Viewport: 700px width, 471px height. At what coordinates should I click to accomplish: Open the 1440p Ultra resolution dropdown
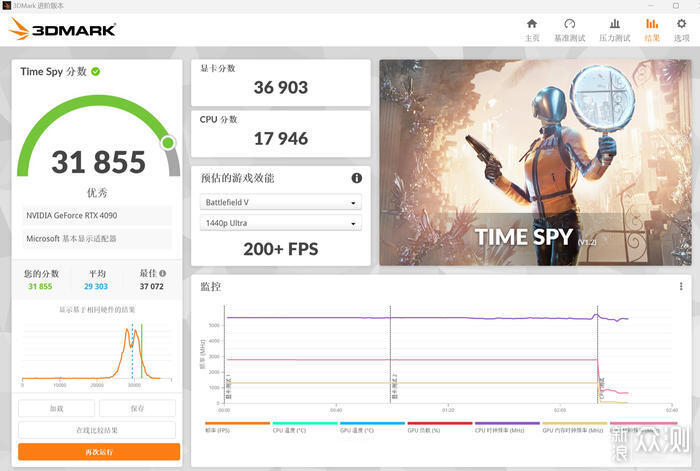(280, 223)
